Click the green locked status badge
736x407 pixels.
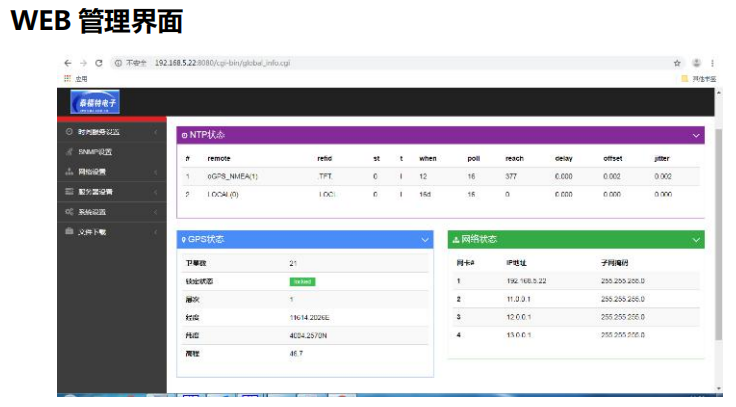click(x=302, y=281)
